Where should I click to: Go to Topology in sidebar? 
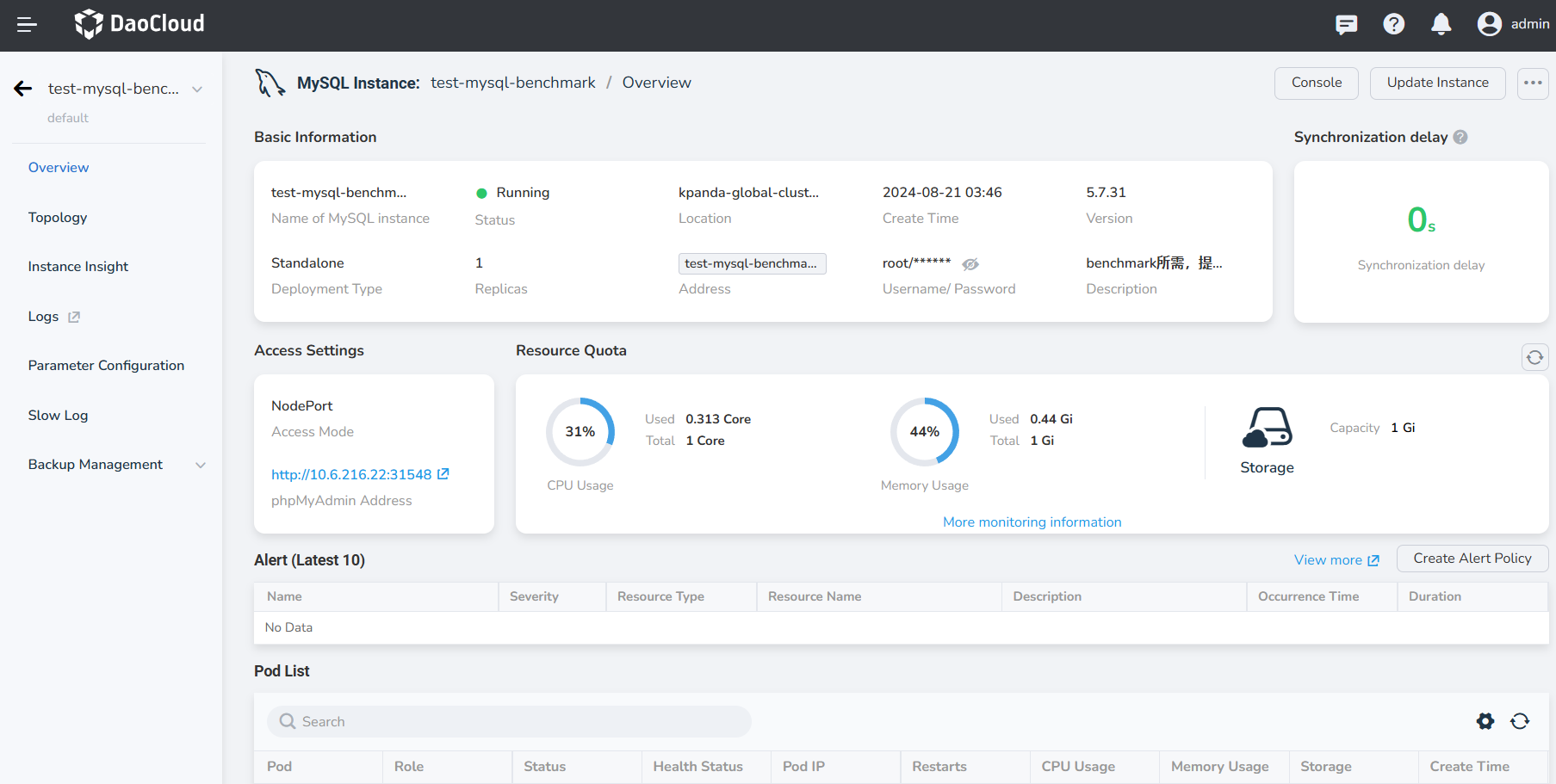(58, 218)
